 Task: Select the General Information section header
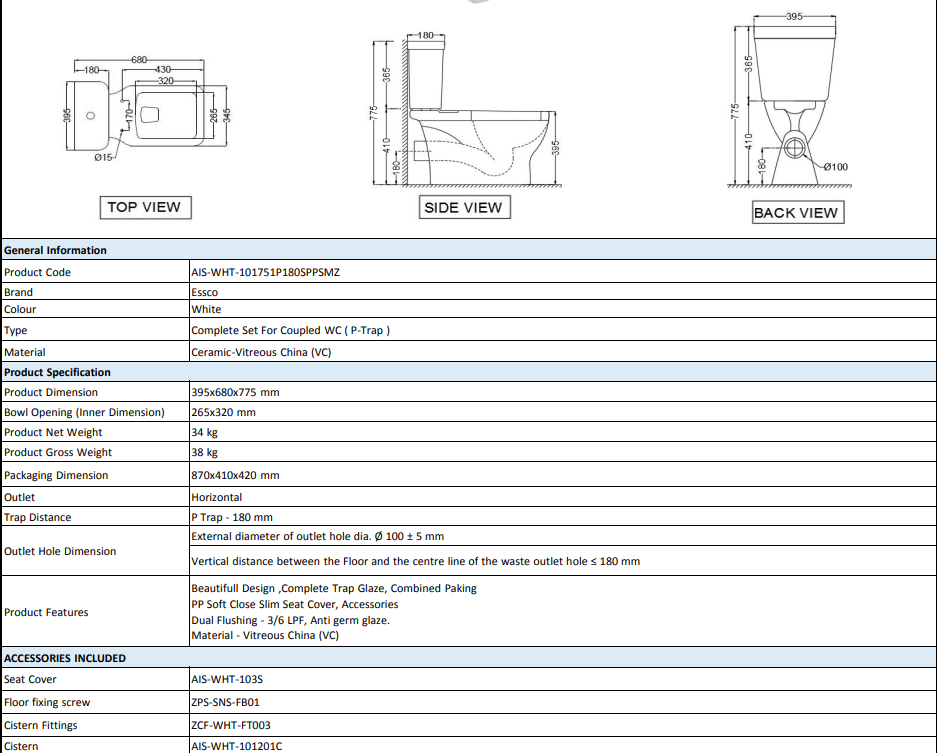click(x=468, y=250)
